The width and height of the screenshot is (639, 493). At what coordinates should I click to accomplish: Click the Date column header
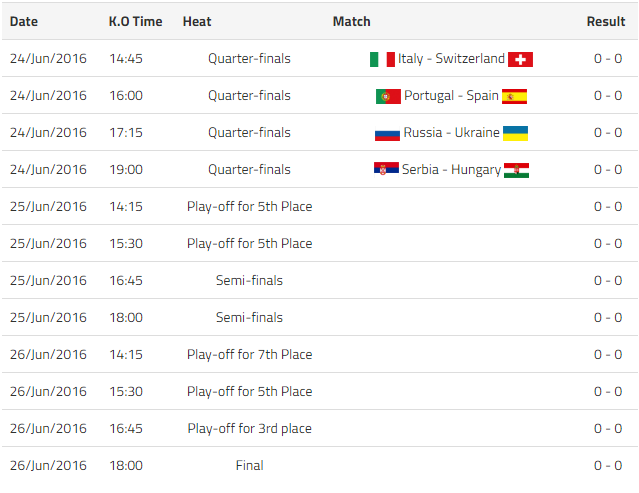click(x=24, y=21)
